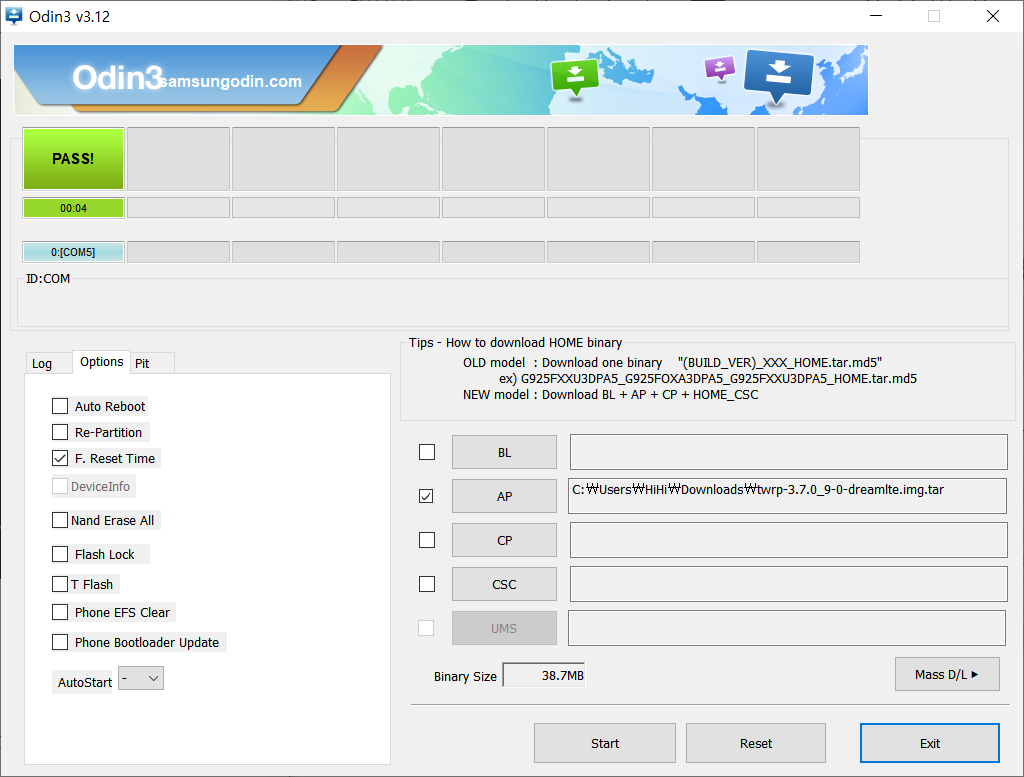This screenshot has width=1024, height=777.
Task: Enable Phone Bootloader Update checkbox
Action: [60, 642]
